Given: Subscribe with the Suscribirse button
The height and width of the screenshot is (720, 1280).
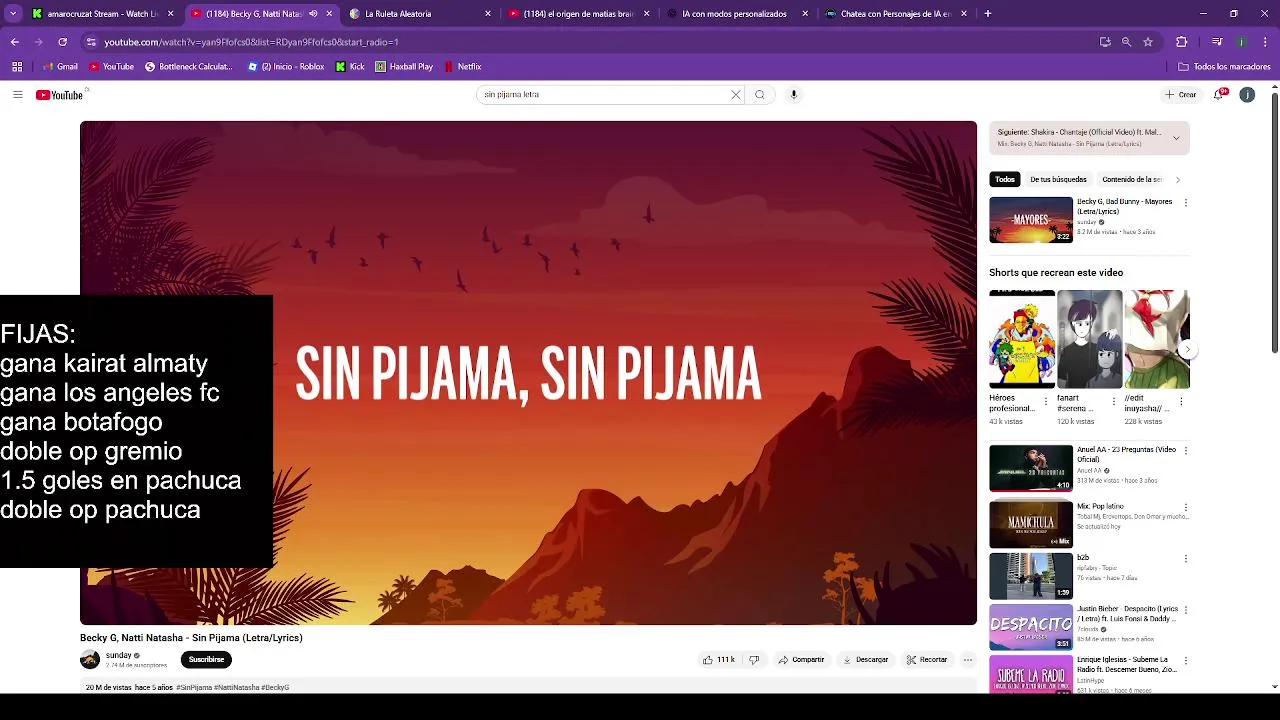Looking at the screenshot, I should point(206,660).
